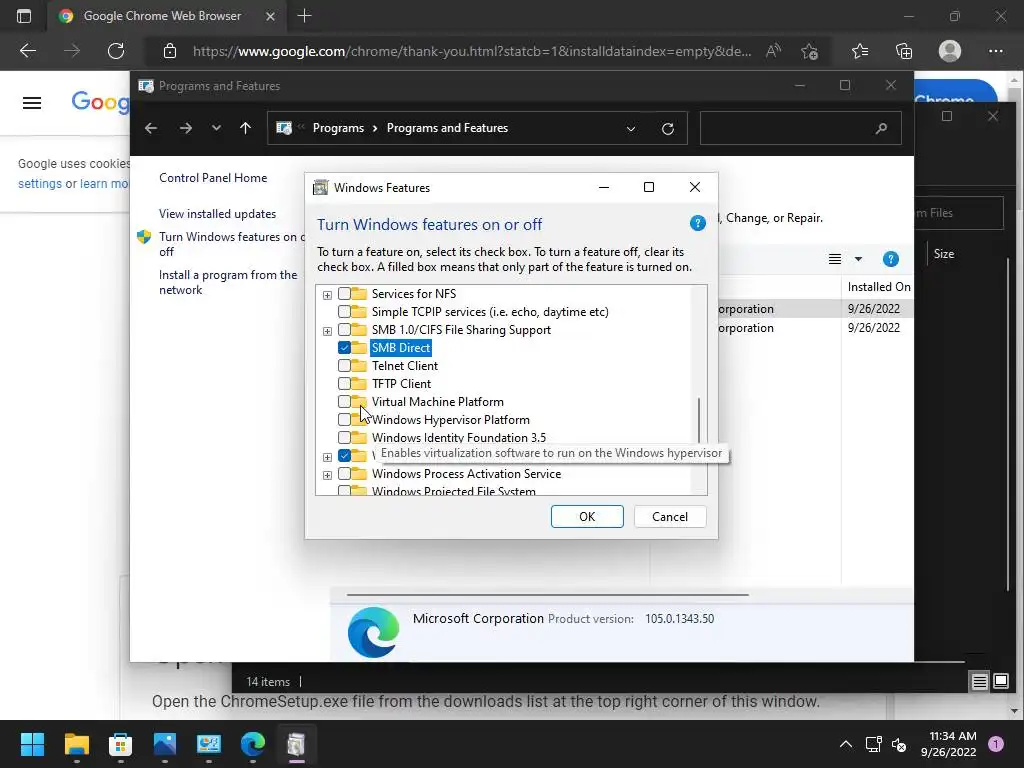Expand the node above Windows Process Activation Service
Viewport: 1024px width, 768px height.
(x=327, y=456)
